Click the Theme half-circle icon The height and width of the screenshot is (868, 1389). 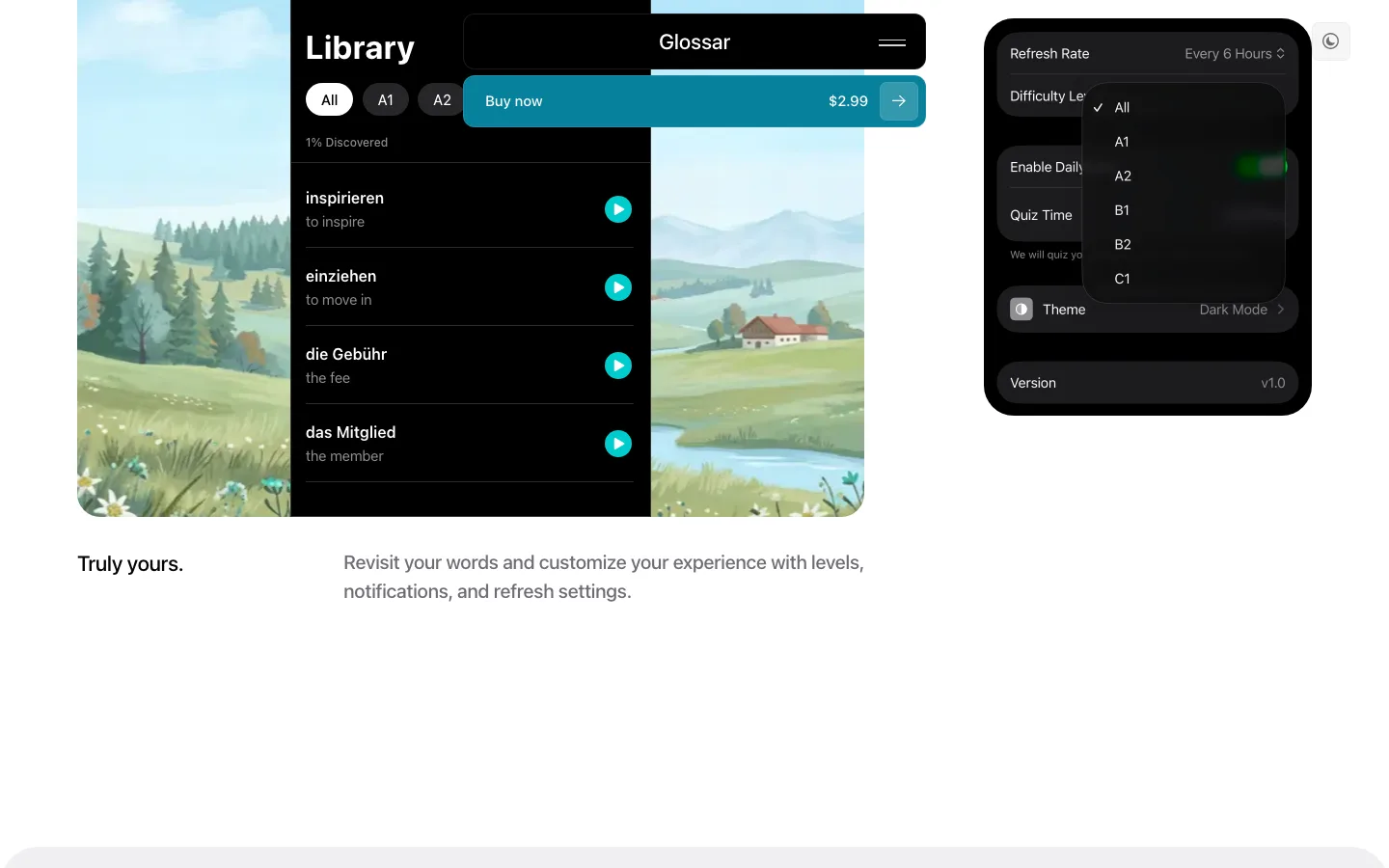point(1021,310)
